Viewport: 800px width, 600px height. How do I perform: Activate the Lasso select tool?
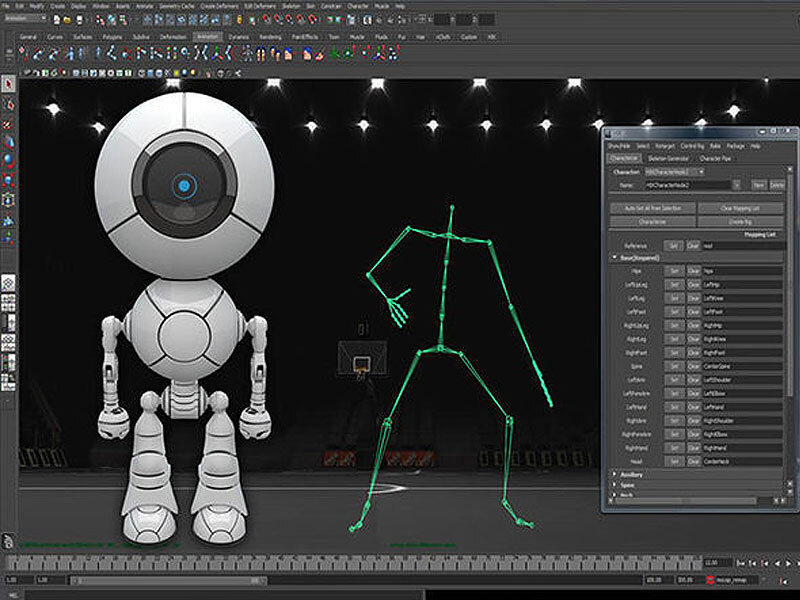[8, 103]
